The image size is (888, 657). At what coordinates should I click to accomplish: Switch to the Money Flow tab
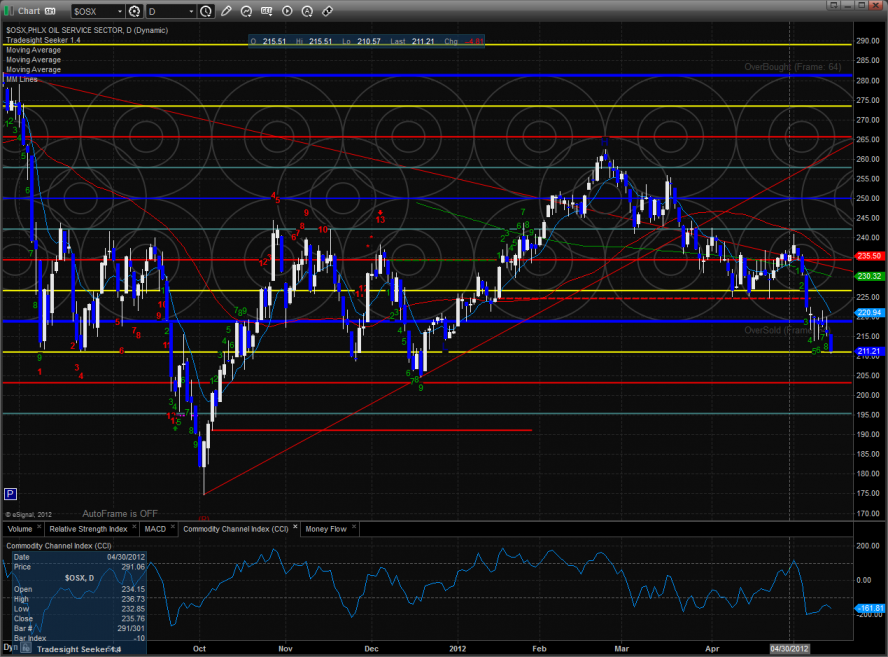coord(325,528)
